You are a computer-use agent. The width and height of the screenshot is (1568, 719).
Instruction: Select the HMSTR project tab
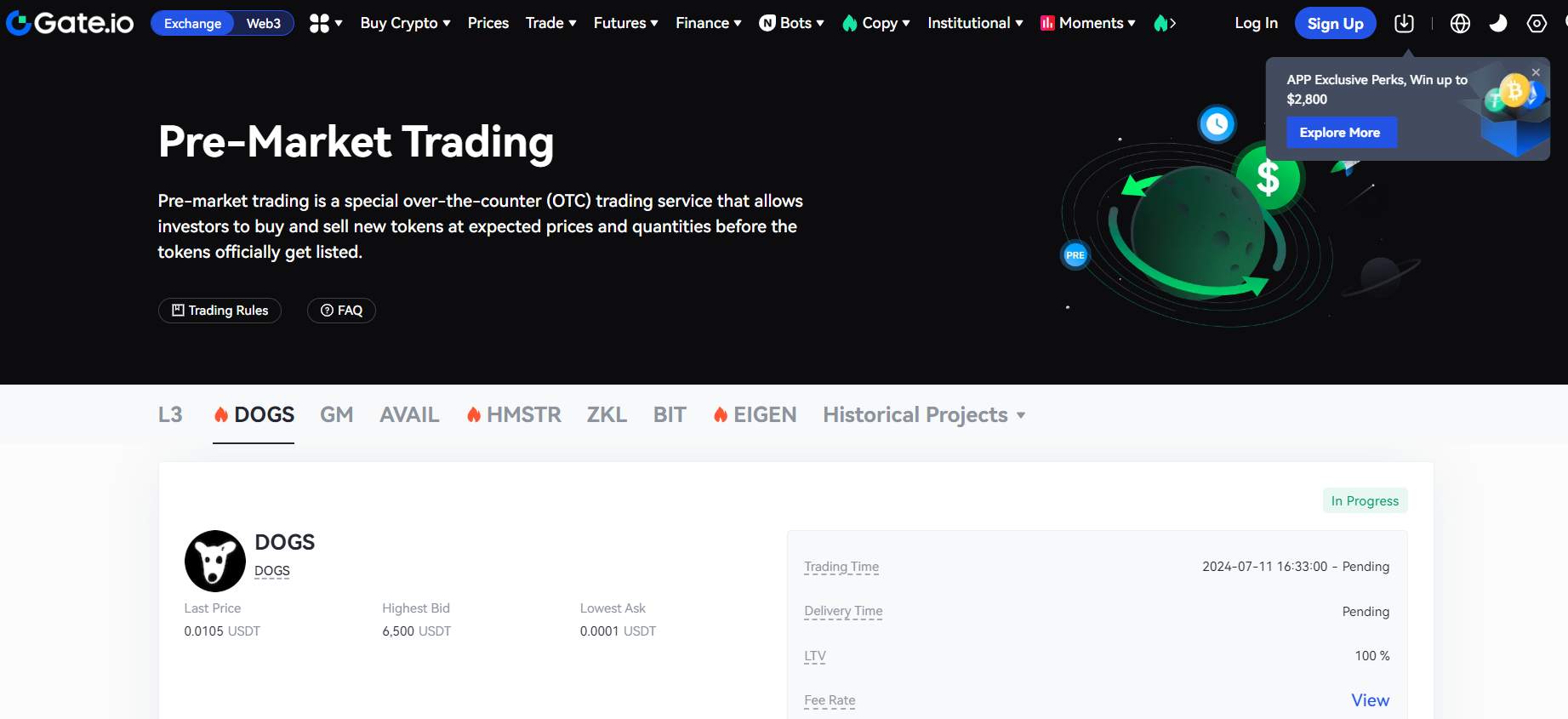pyautogui.click(x=514, y=414)
